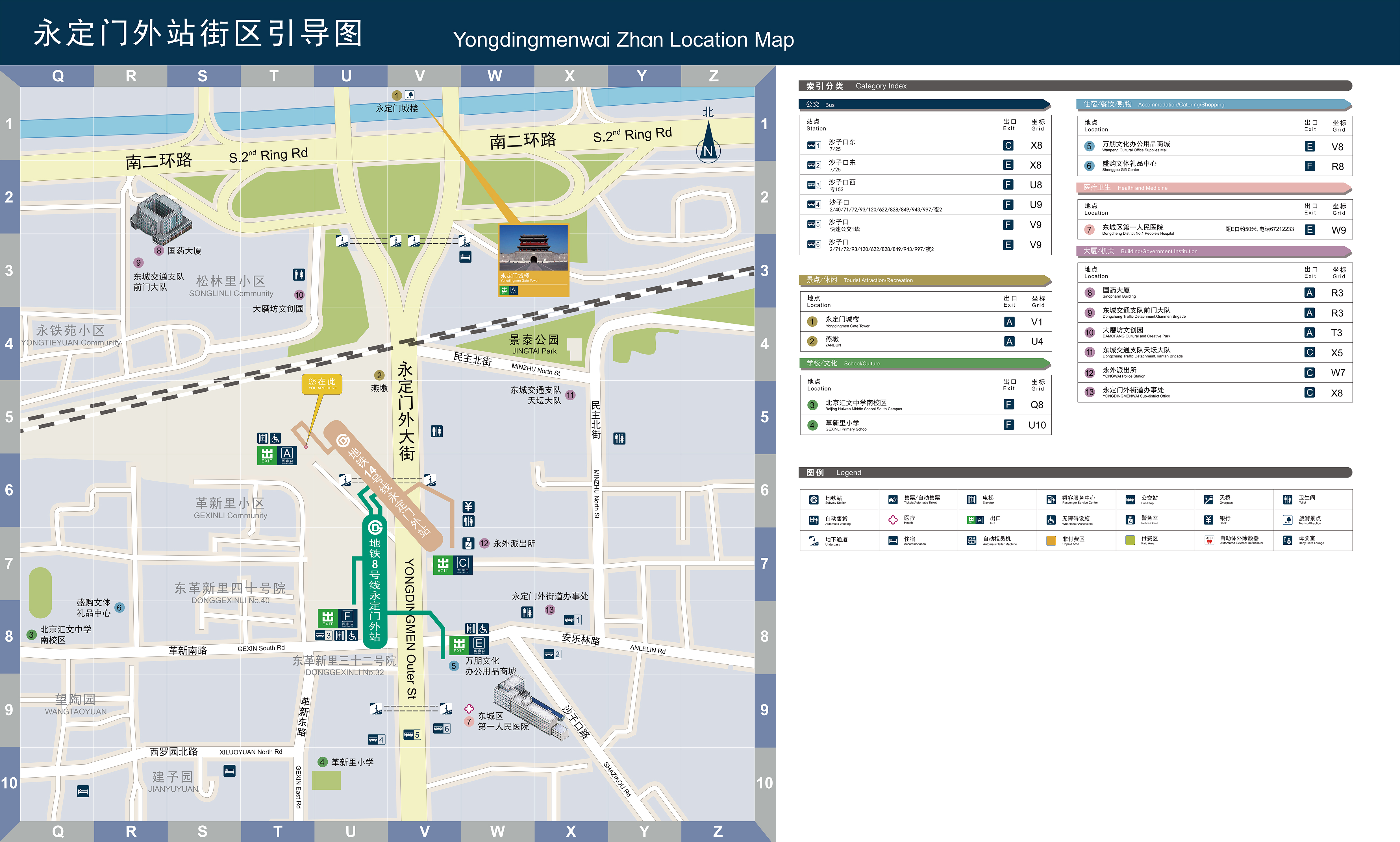Click bus stop 6 icon on the map
1400x842 pixels.
(x=442, y=728)
